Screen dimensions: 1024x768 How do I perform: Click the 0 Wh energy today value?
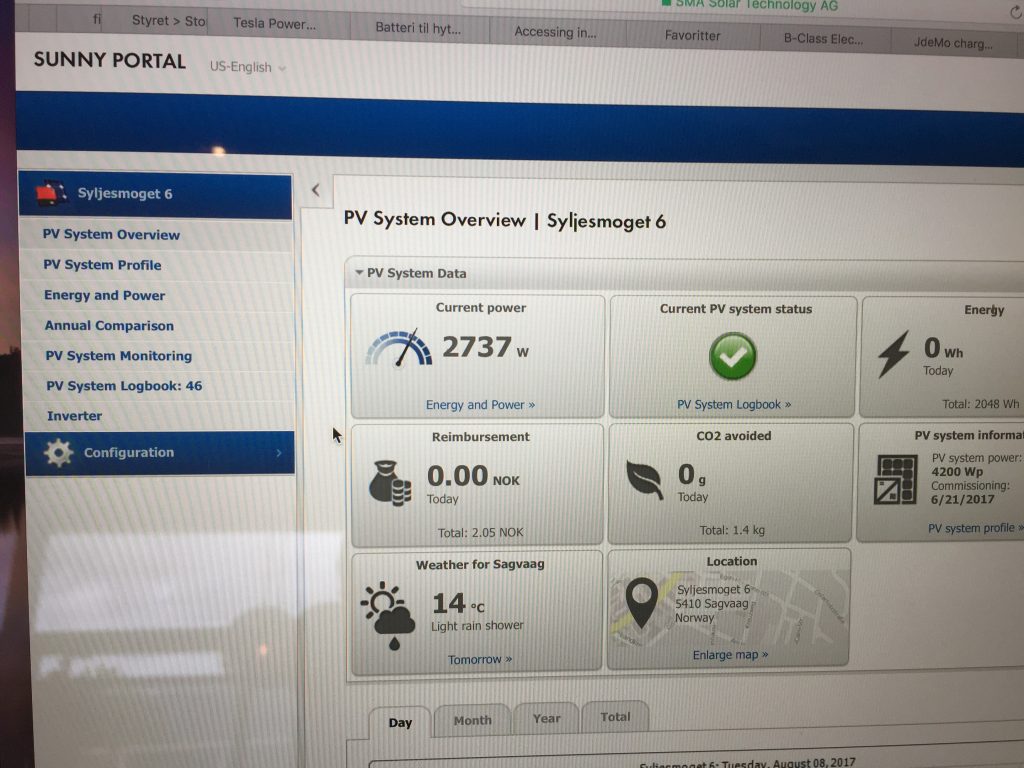coord(943,348)
